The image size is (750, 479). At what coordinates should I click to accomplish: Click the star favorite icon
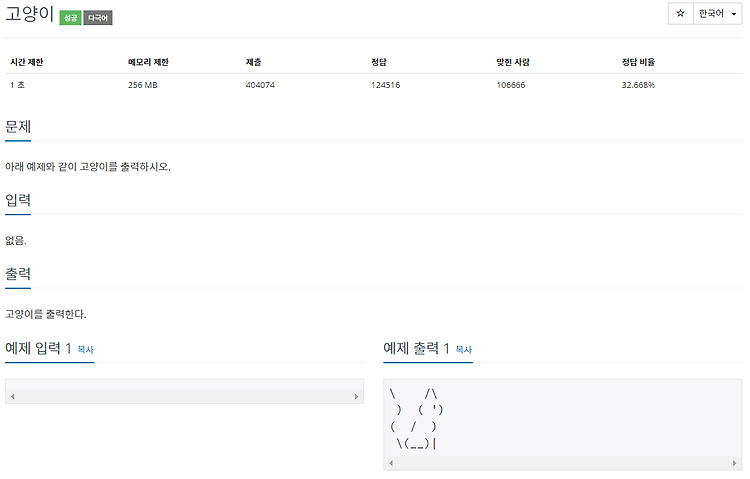pos(680,13)
